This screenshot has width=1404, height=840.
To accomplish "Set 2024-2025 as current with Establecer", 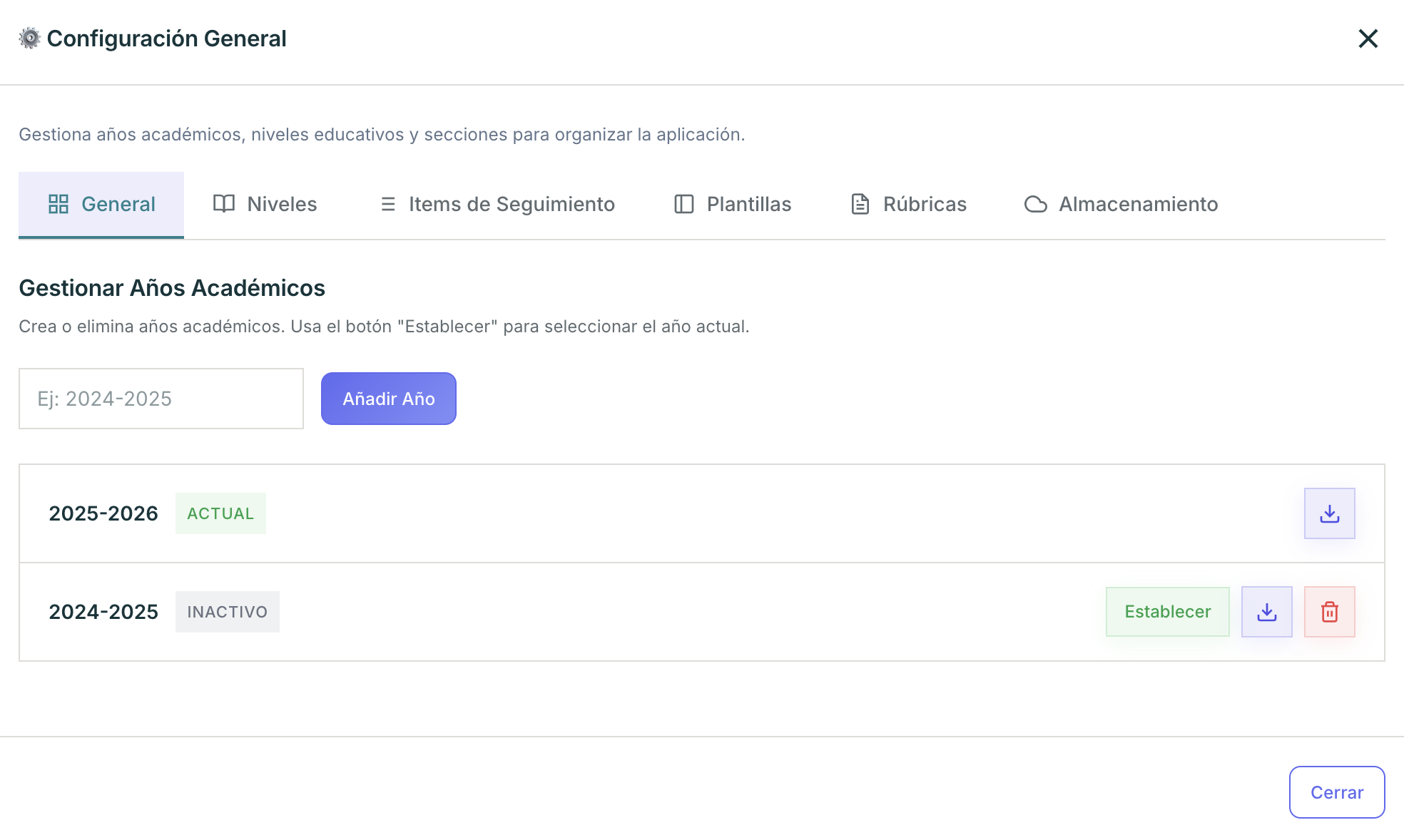I will point(1167,612).
